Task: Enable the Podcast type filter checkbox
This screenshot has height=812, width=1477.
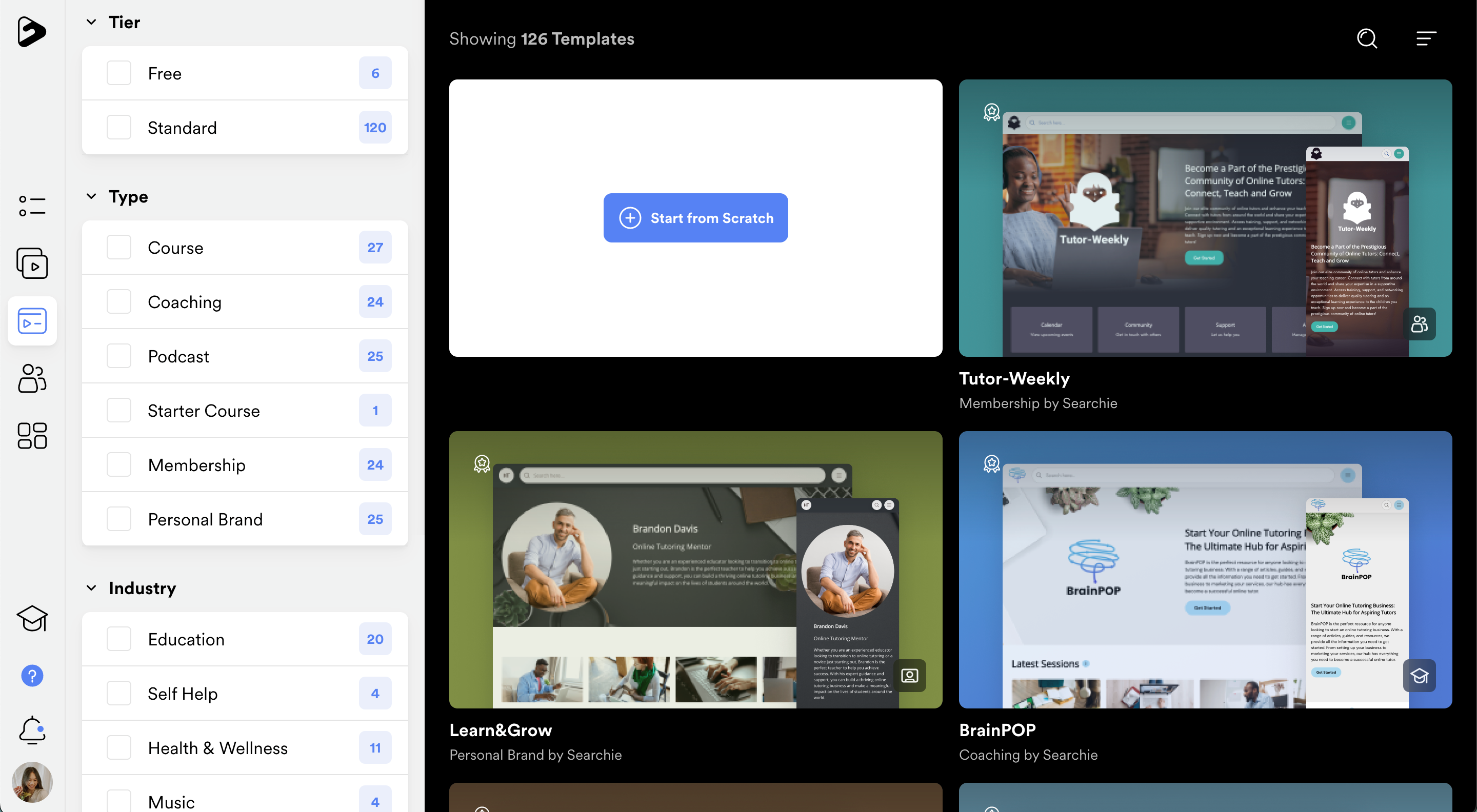Action: (x=118, y=356)
